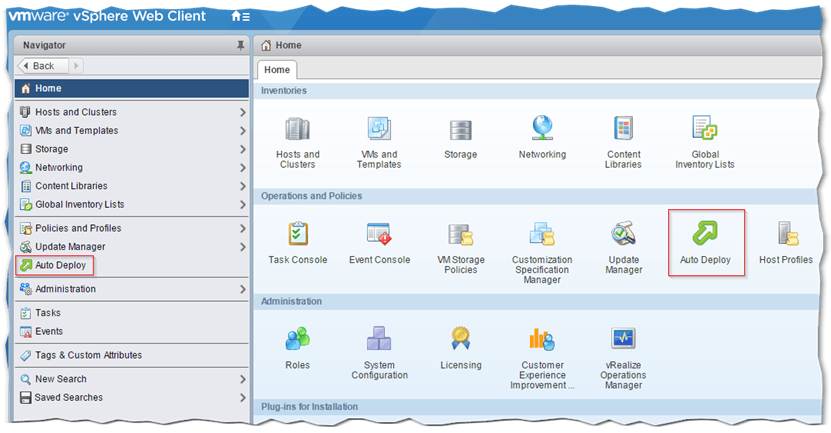Click the vSphere Web Client title
Screen dimensions: 831x433
(139, 16)
